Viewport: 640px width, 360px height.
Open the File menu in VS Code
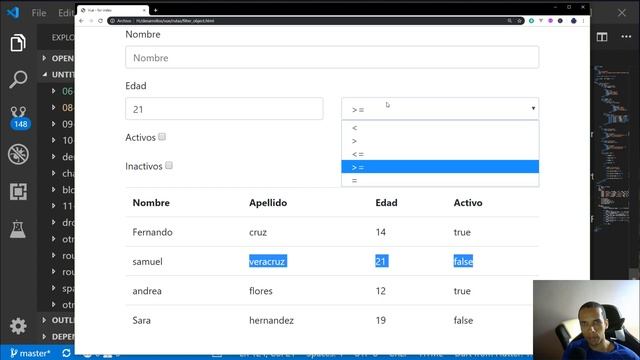39,13
